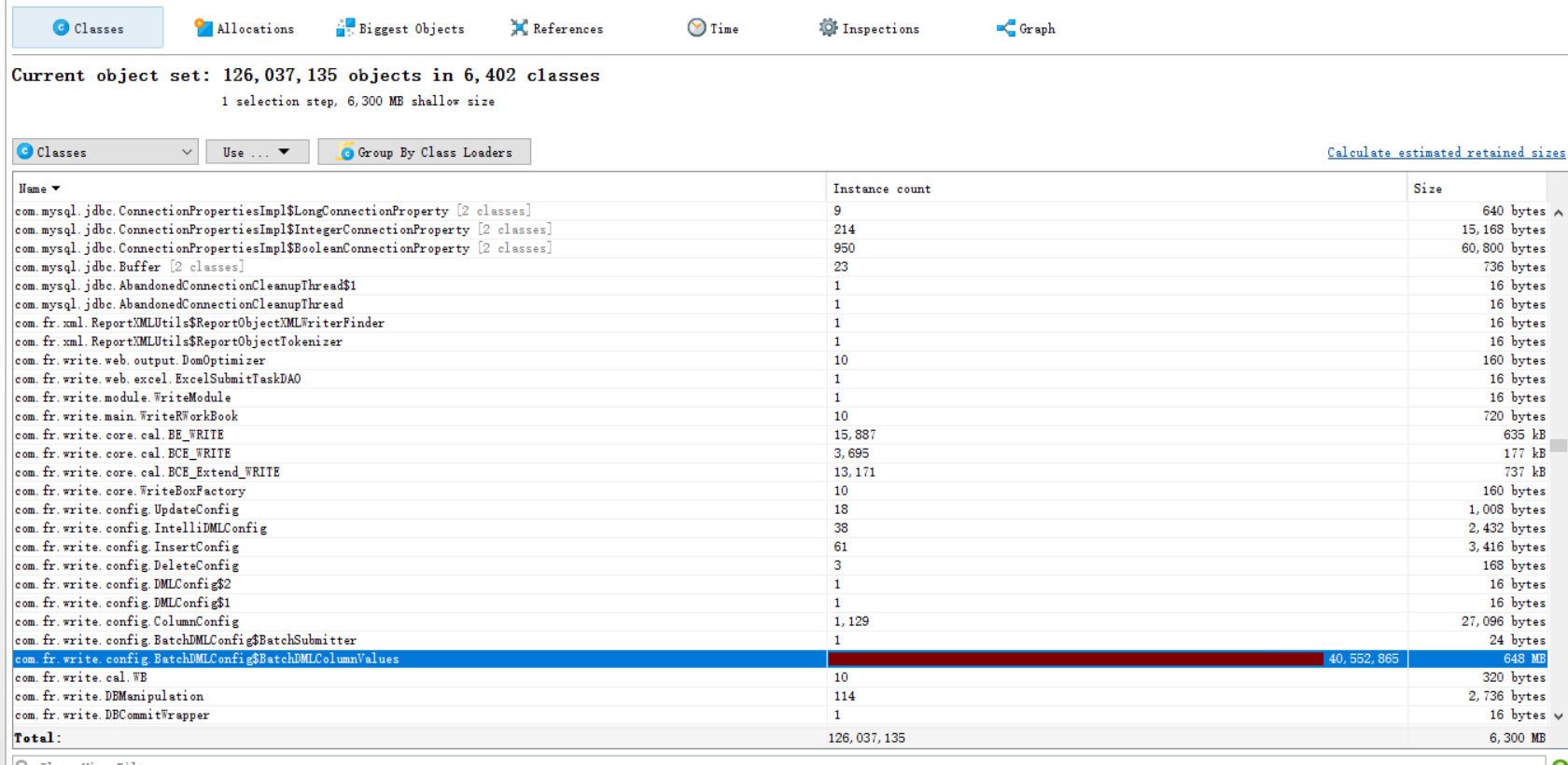1568x765 pixels.
Task: Click the Group By Class Loaders icon
Action: (345, 152)
